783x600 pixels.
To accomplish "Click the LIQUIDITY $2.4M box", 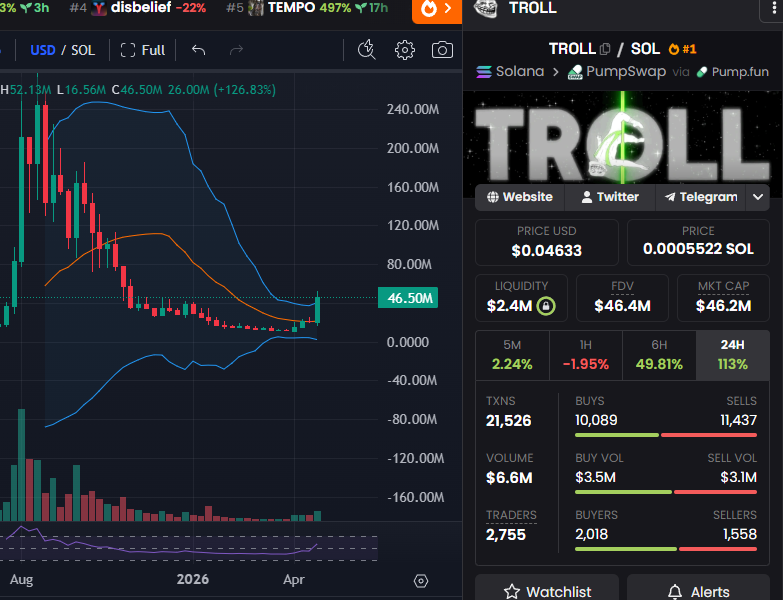I will click(x=521, y=298).
